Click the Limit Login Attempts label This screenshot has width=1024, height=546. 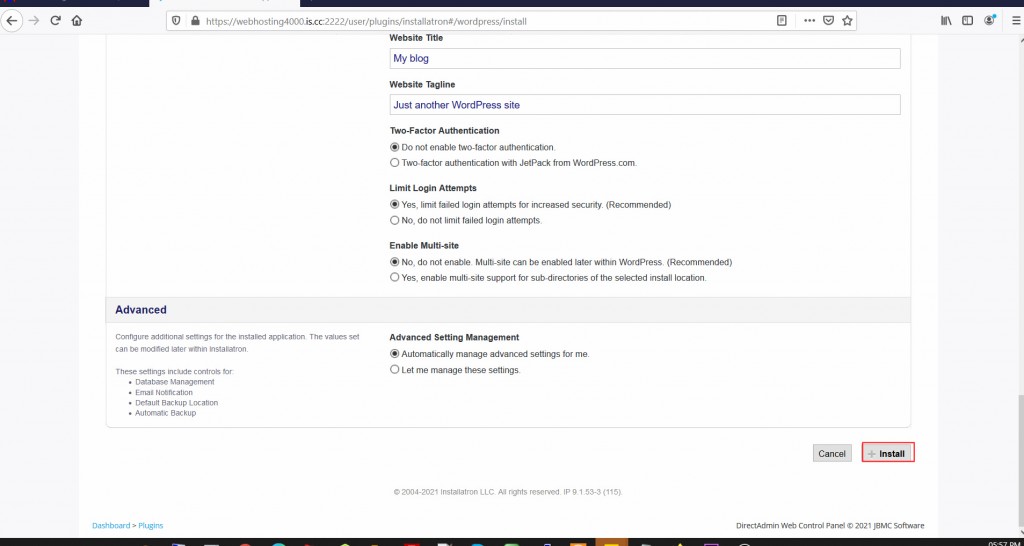click(x=433, y=188)
